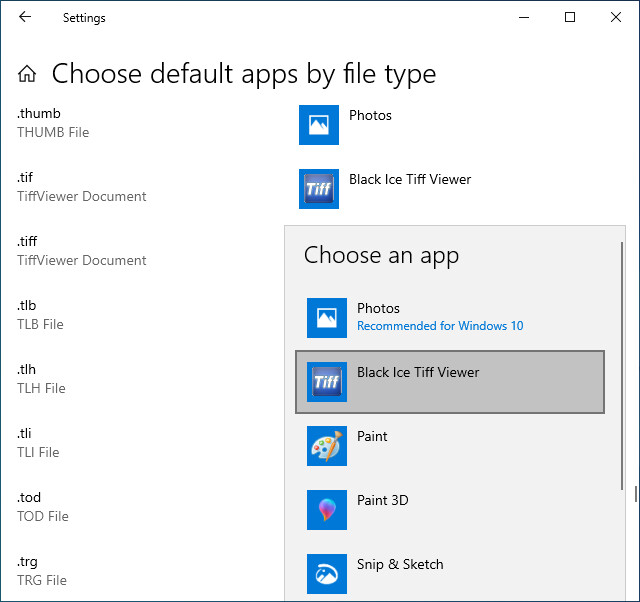
Task: Minimize the Settings window
Action: click(524, 17)
